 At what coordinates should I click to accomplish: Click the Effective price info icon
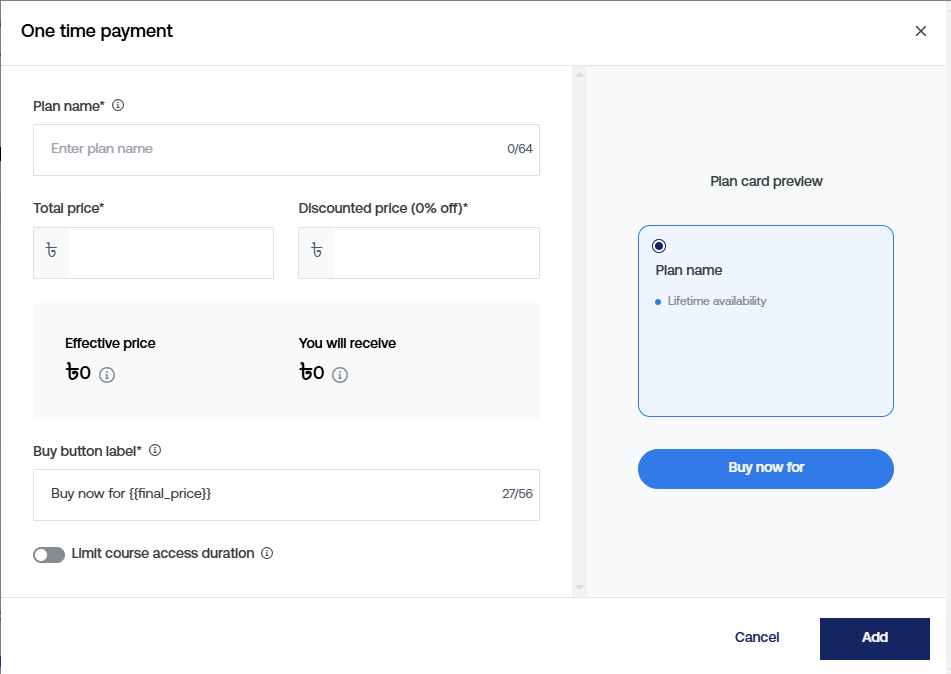(x=108, y=375)
